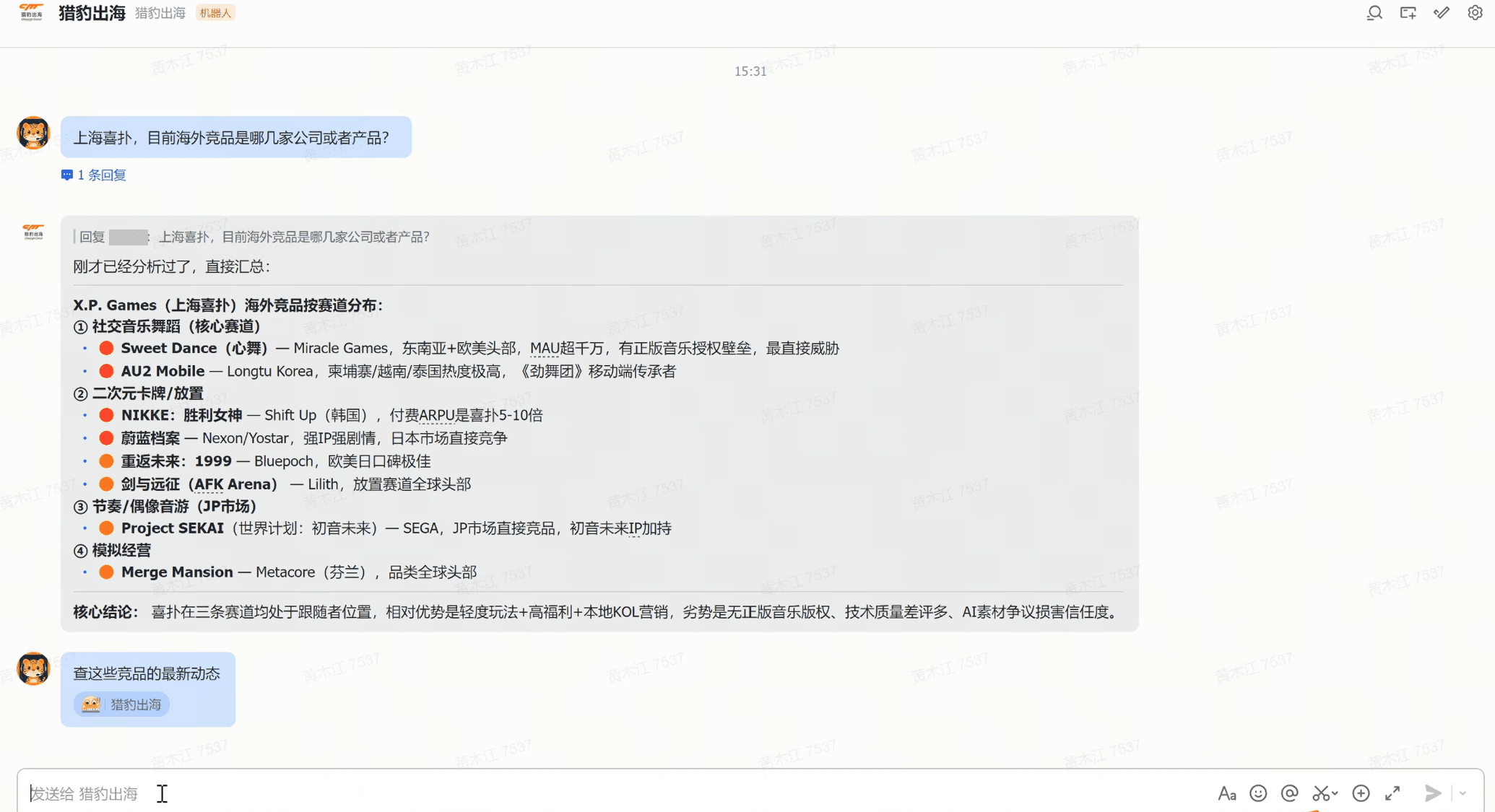Open the 1 条回复 thread link

pos(102,175)
